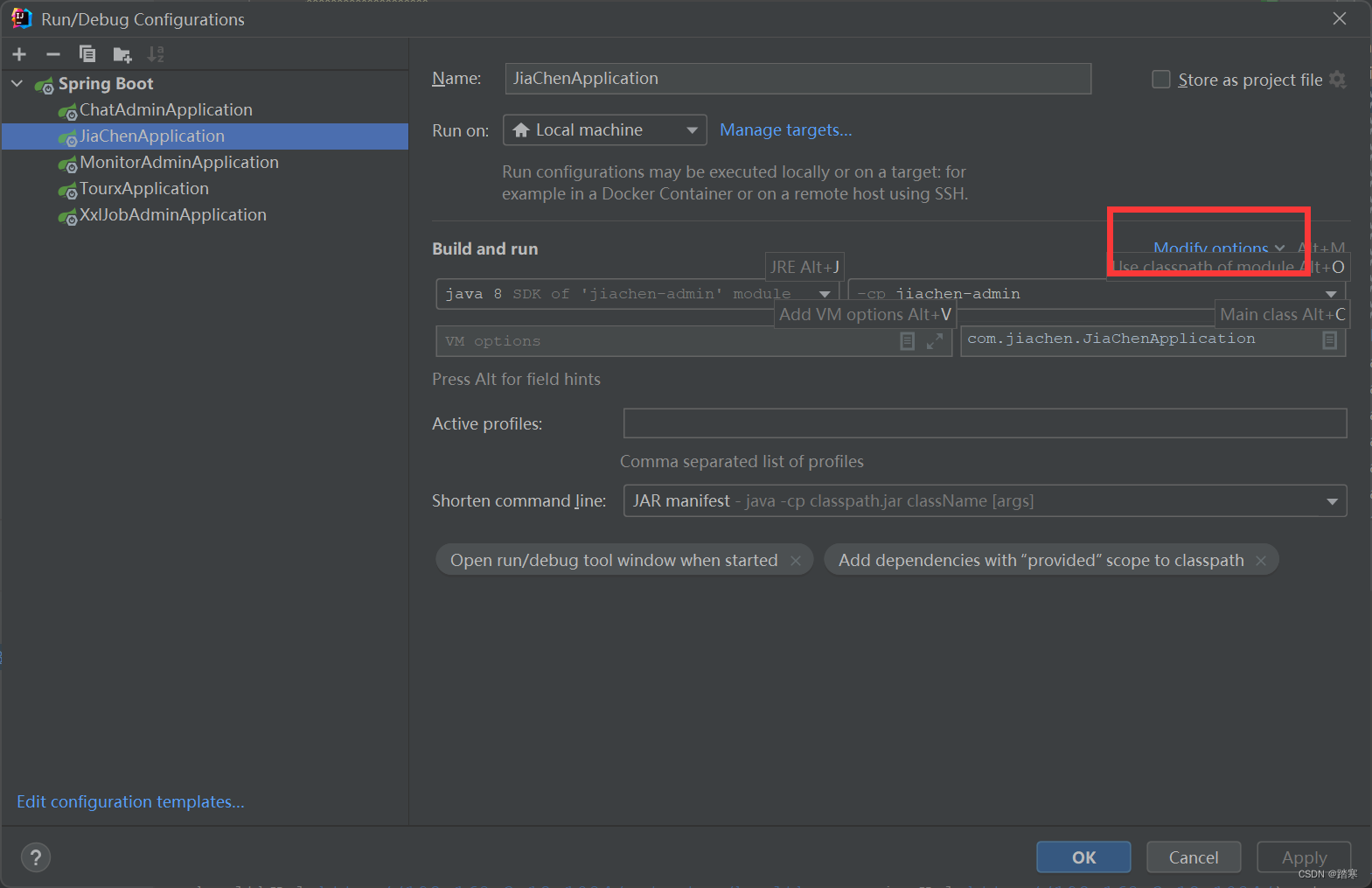Copy the selected configuration
The height and width of the screenshot is (888, 1372).
(87, 54)
